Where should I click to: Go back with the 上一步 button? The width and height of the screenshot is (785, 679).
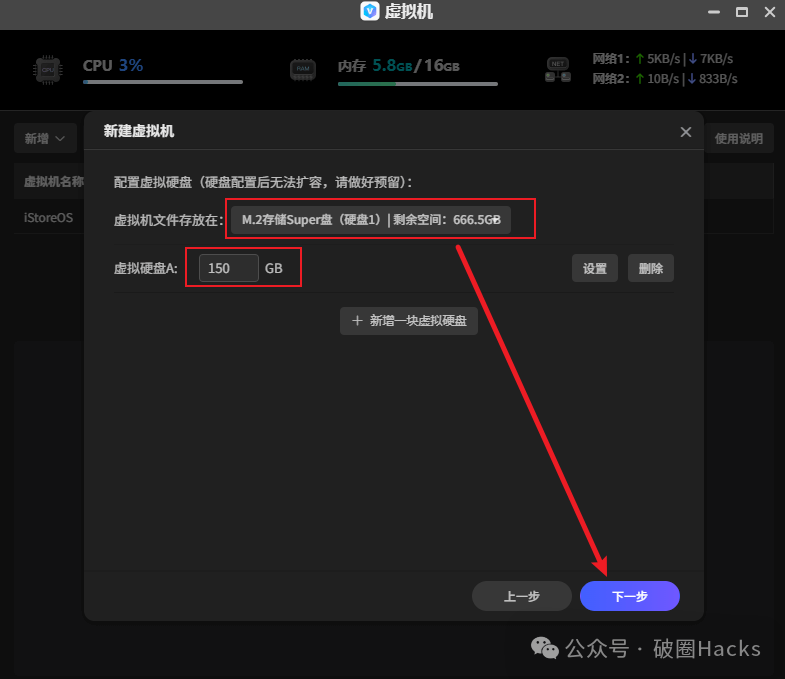click(x=521, y=597)
